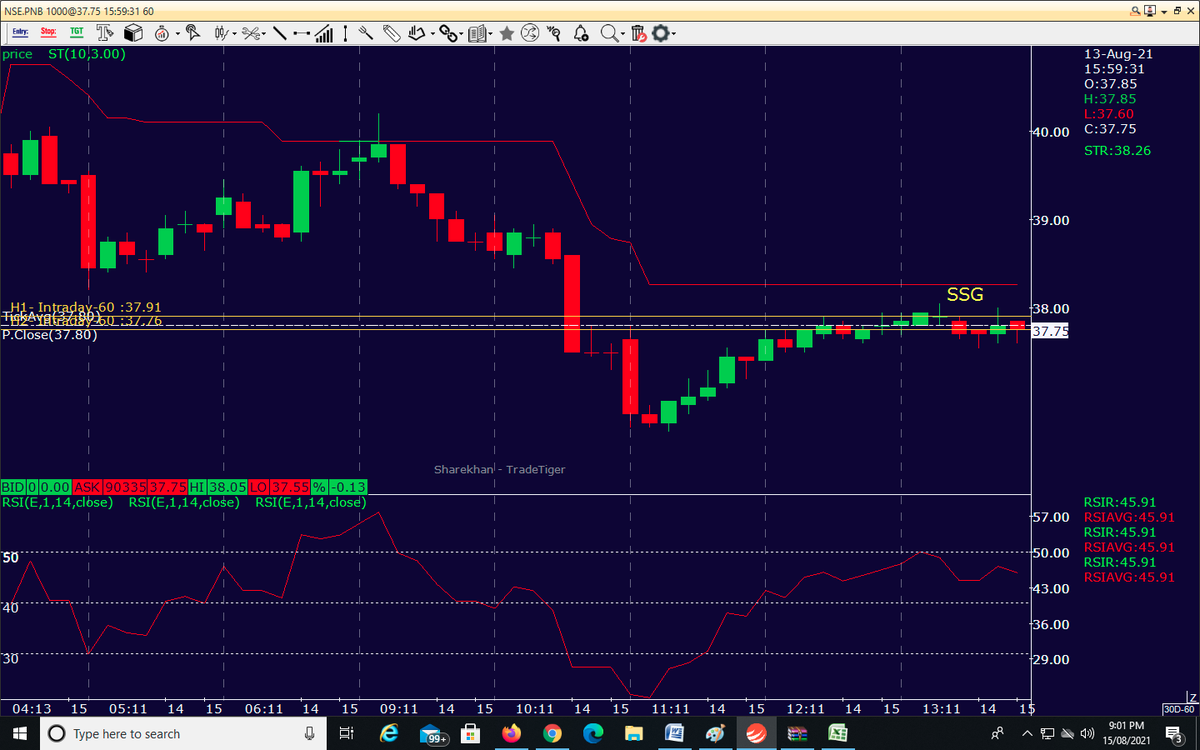
Task: Click the rising bar chart icon
Action: 323,33
